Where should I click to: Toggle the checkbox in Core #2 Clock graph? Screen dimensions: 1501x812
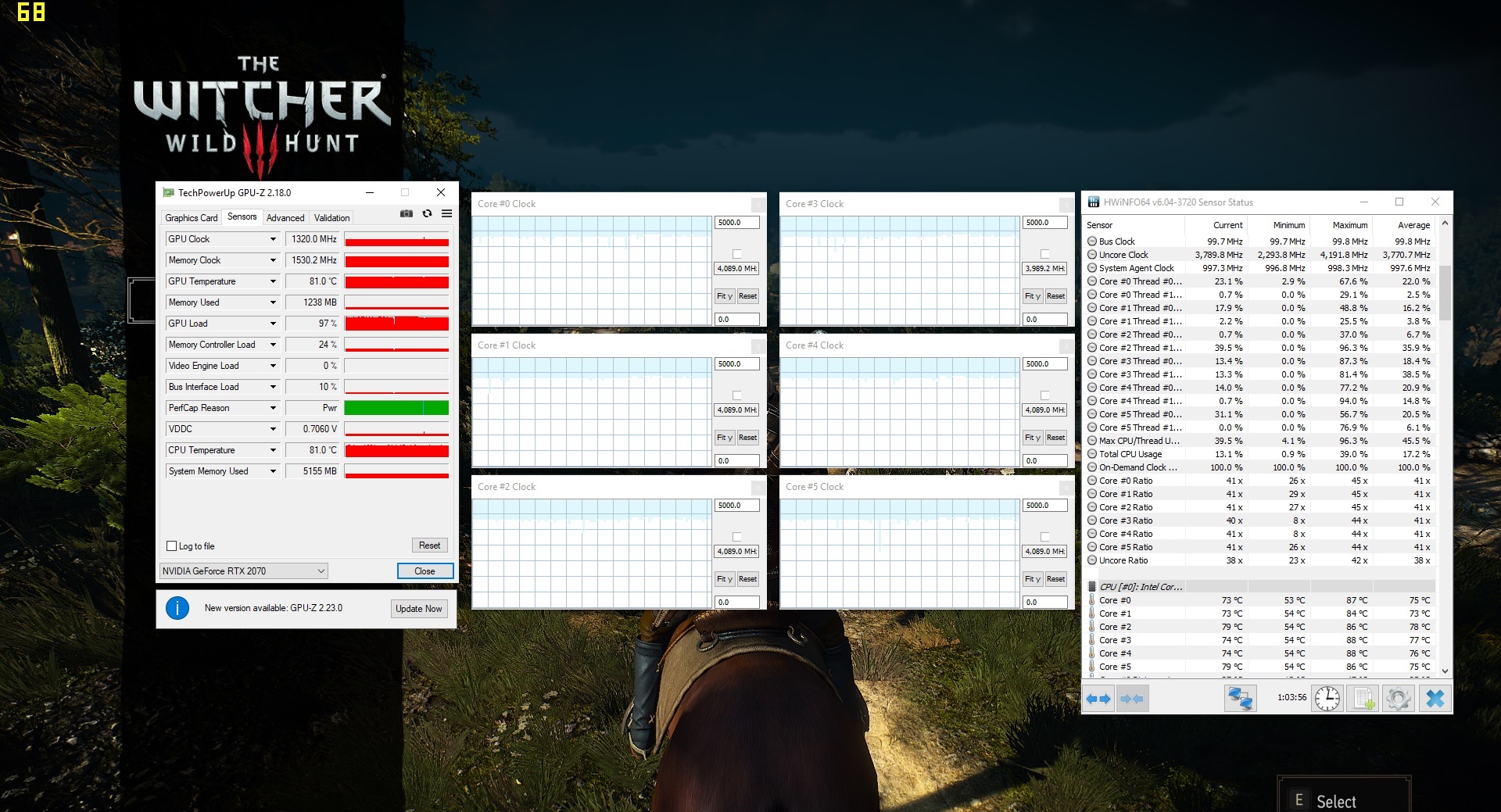click(736, 537)
